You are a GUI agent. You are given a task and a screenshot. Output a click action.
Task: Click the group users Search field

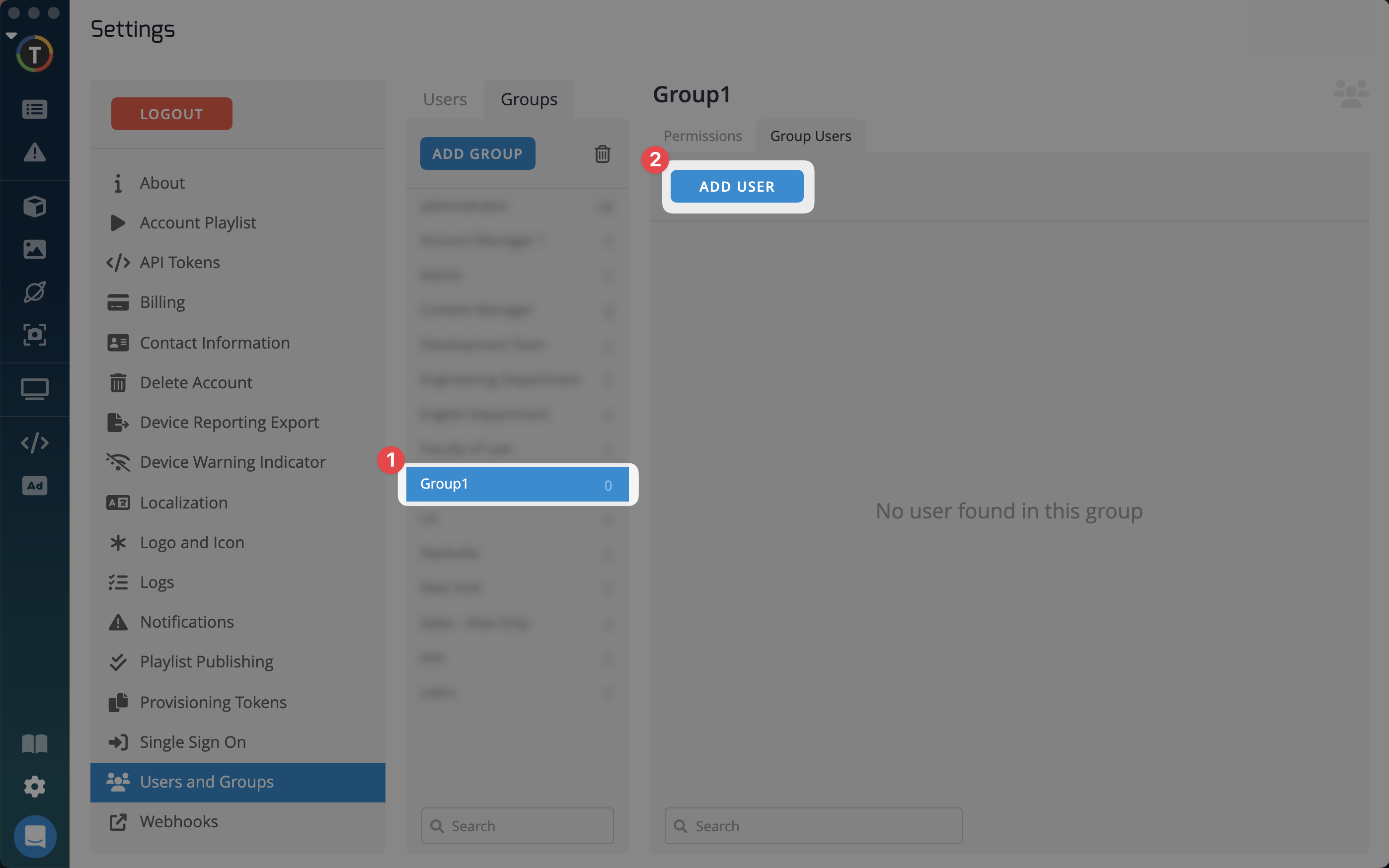pyautogui.click(x=813, y=825)
